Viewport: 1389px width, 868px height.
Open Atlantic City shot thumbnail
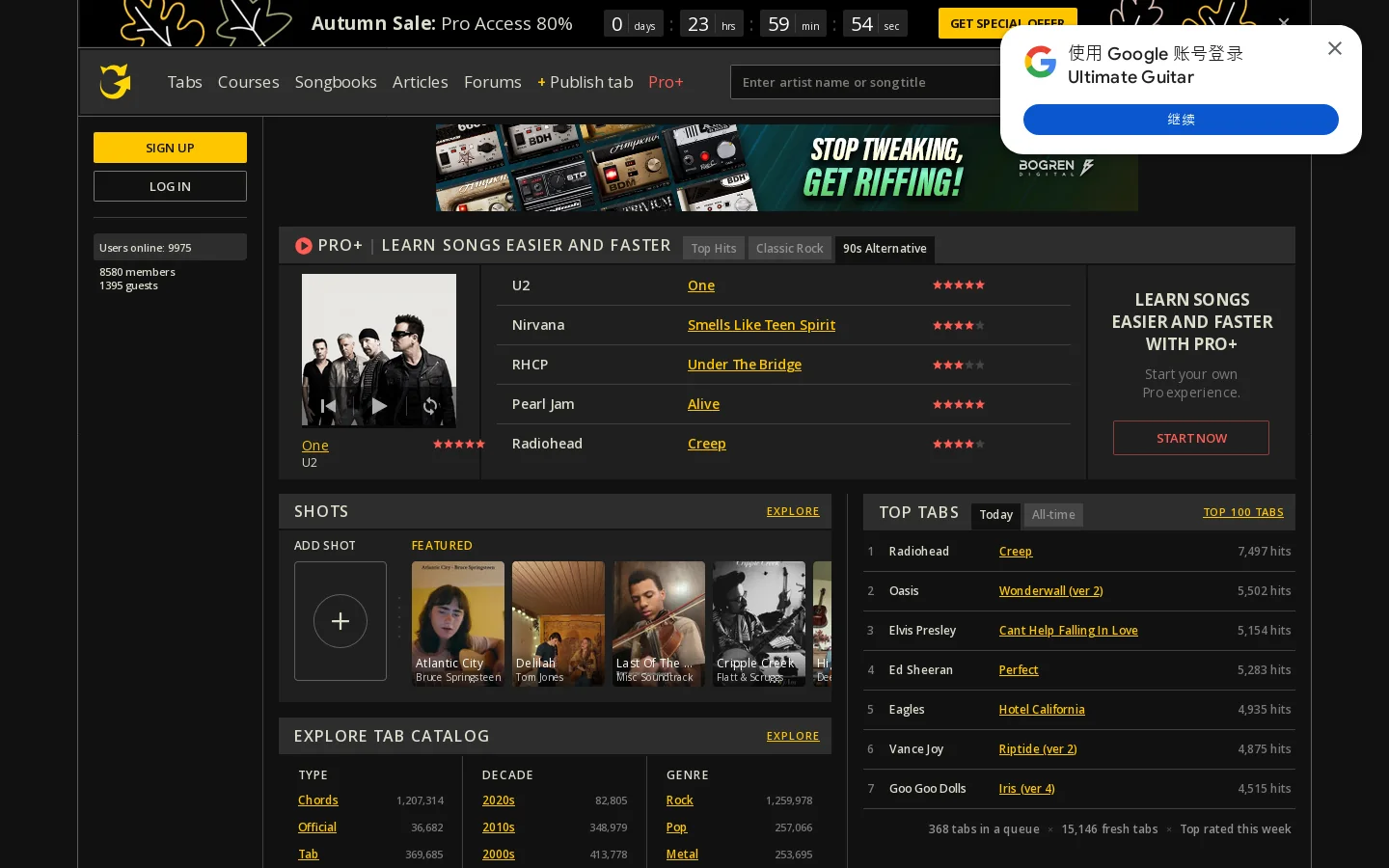(x=458, y=623)
